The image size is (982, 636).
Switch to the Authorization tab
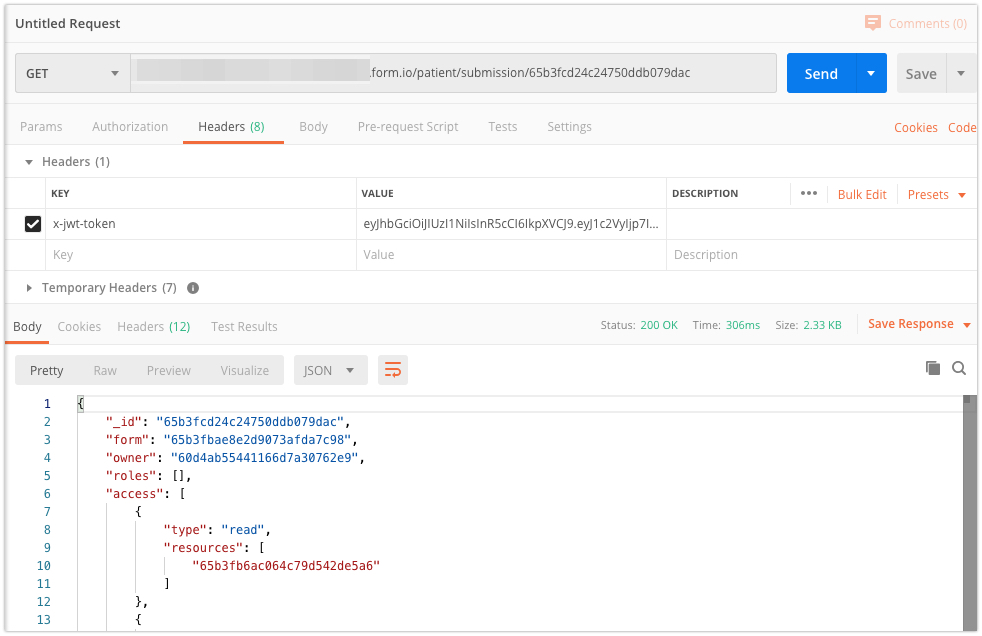pyautogui.click(x=130, y=127)
